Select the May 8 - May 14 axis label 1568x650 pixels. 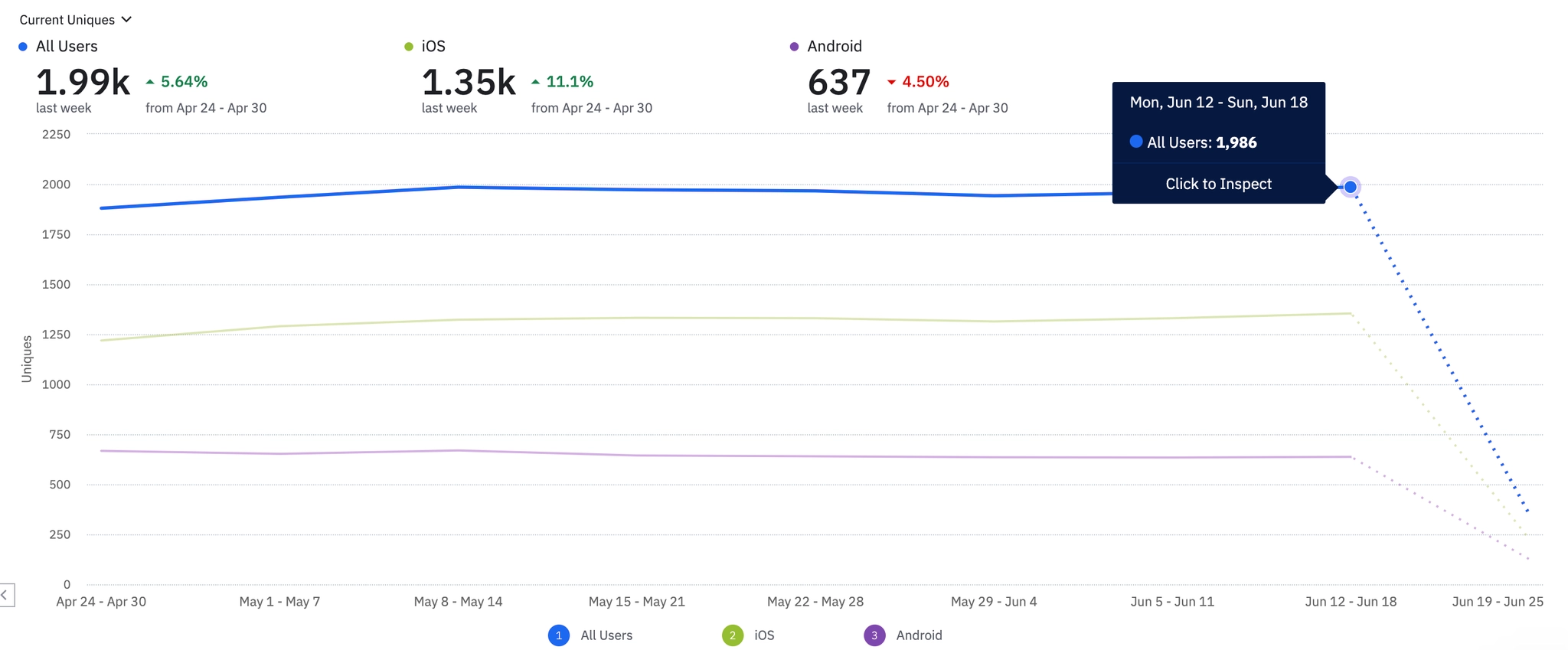(x=458, y=602)
